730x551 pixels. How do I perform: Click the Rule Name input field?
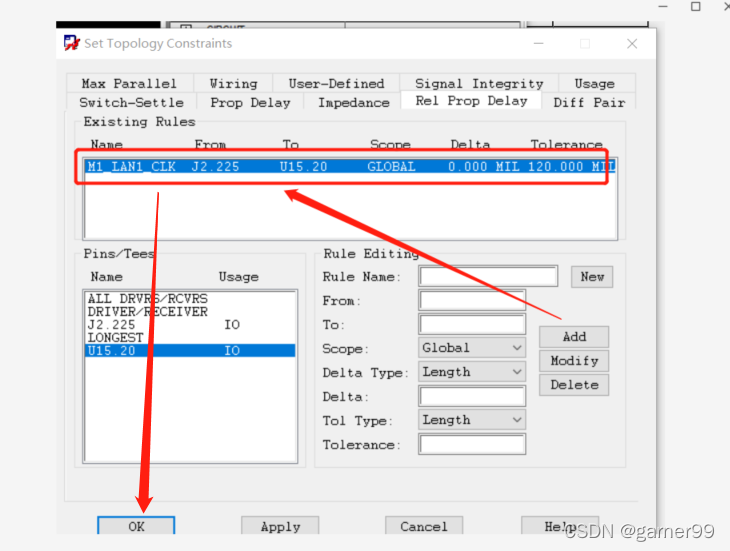[488, 276]
